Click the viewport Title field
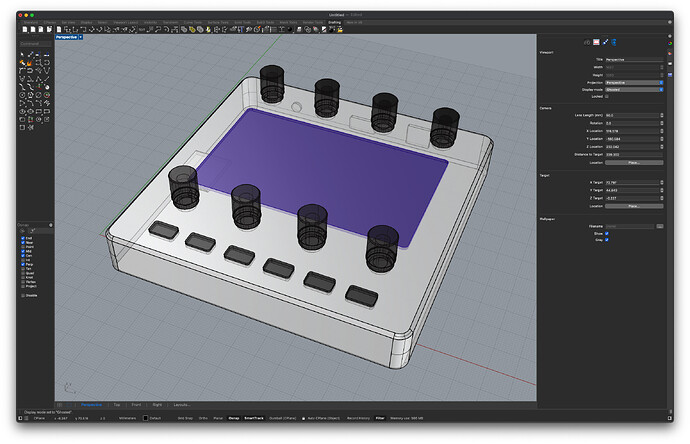 tap(634, 59)
